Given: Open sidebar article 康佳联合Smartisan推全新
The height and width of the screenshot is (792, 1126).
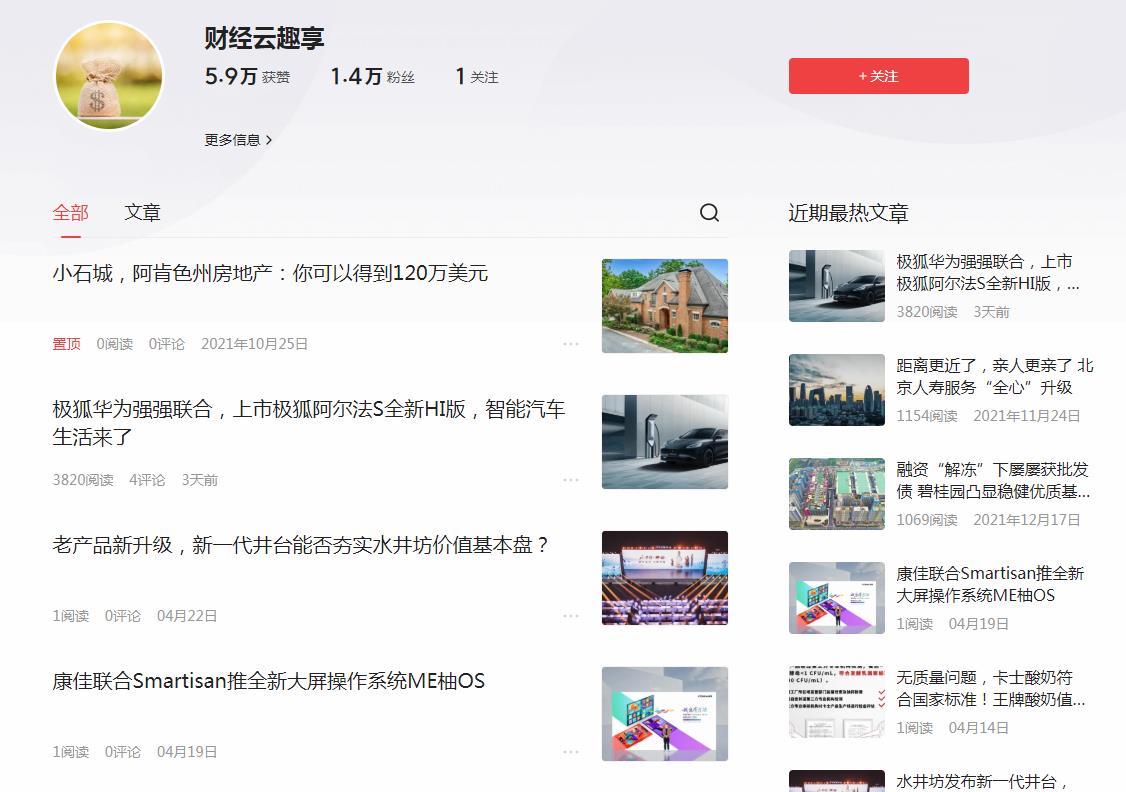Looking at the screenshot, I should click(x=990, y=584).
